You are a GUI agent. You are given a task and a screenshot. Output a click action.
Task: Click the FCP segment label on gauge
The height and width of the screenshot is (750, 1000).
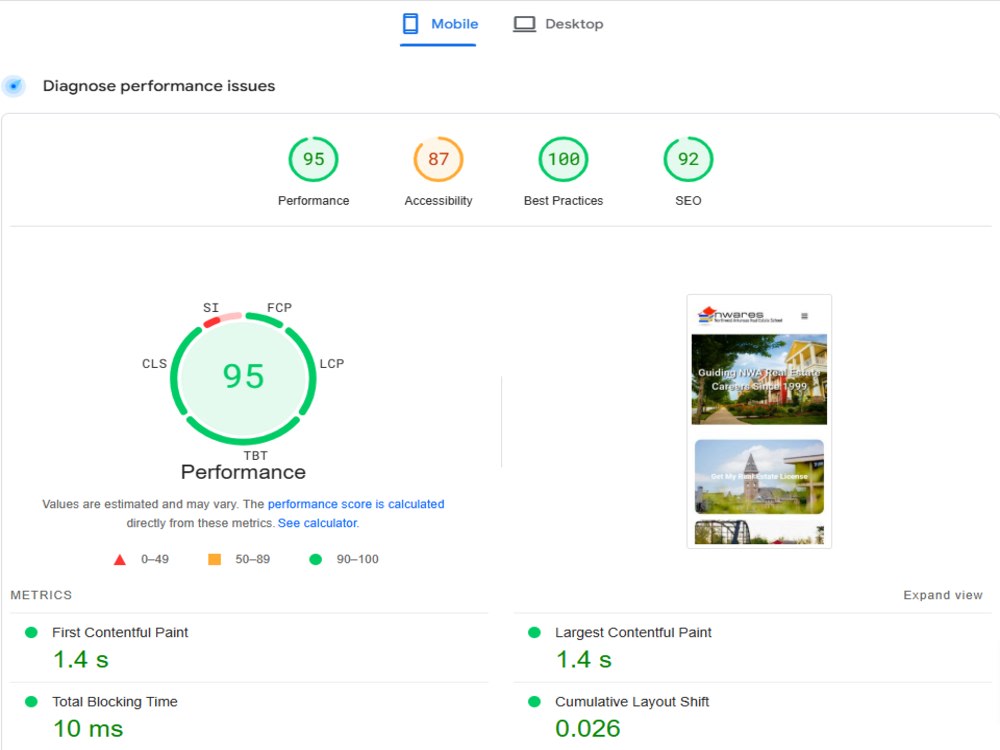279,307
